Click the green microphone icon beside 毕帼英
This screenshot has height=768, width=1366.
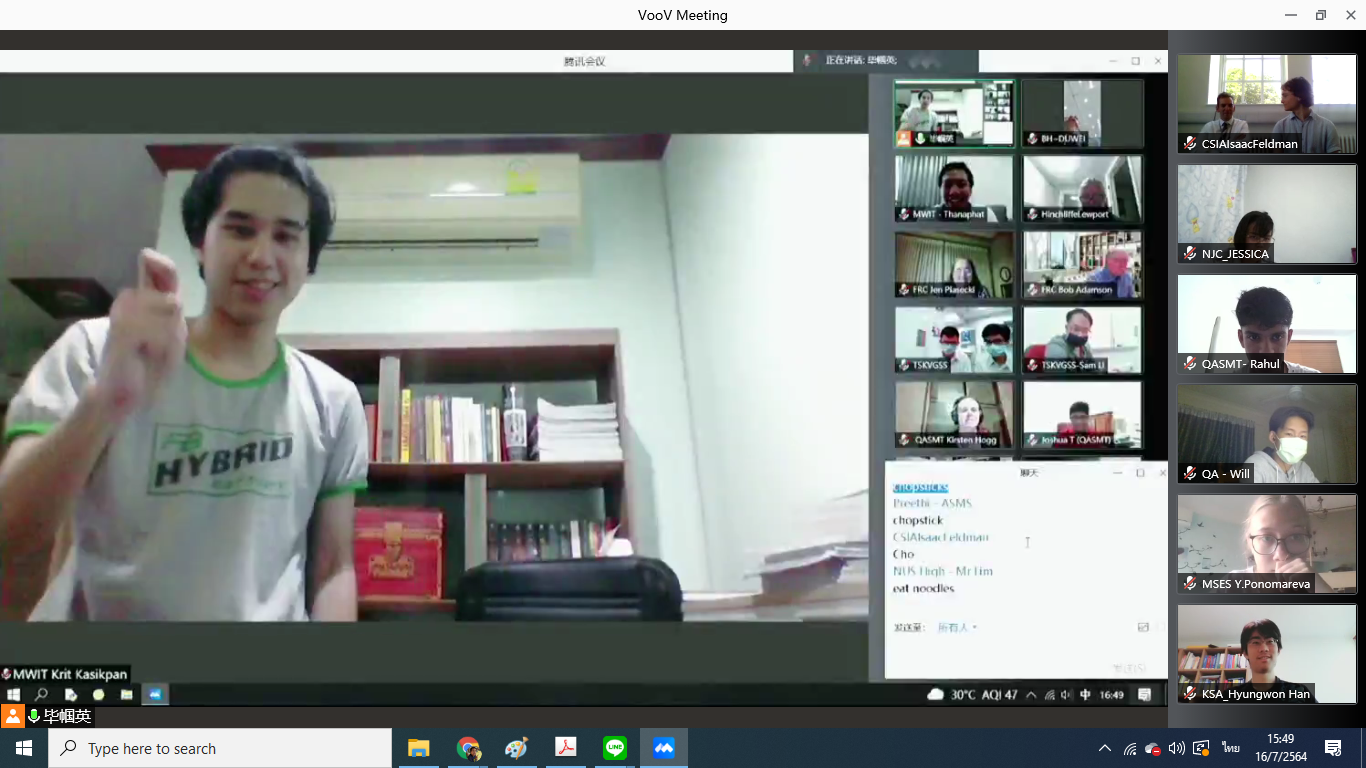click(34, 717)
